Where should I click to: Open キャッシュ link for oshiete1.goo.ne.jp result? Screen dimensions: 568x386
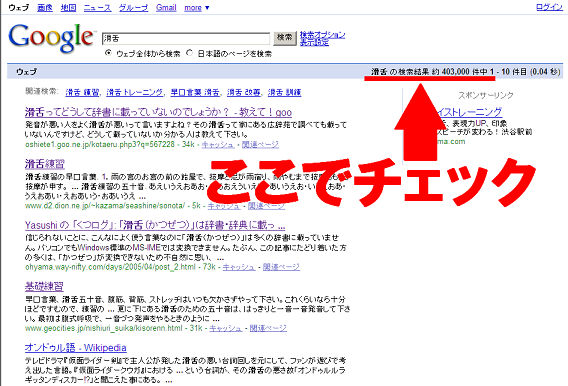[x=218, y=144]
